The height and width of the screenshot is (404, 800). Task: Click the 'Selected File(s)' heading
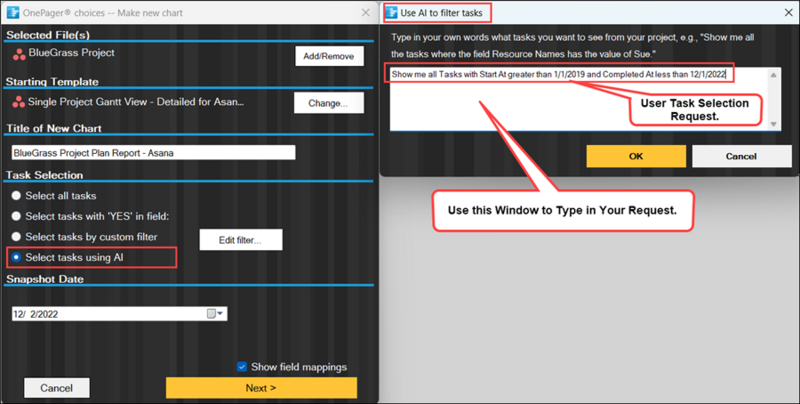click(x=48, y=35)
